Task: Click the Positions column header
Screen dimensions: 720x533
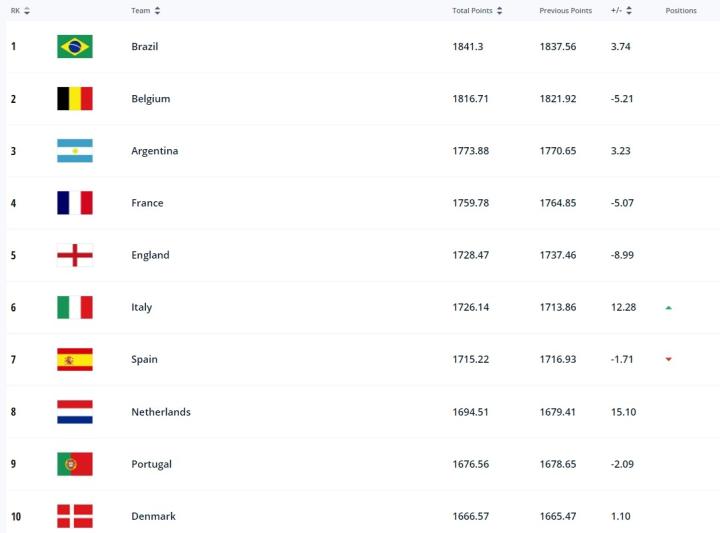Action: [x=681, y=11]
